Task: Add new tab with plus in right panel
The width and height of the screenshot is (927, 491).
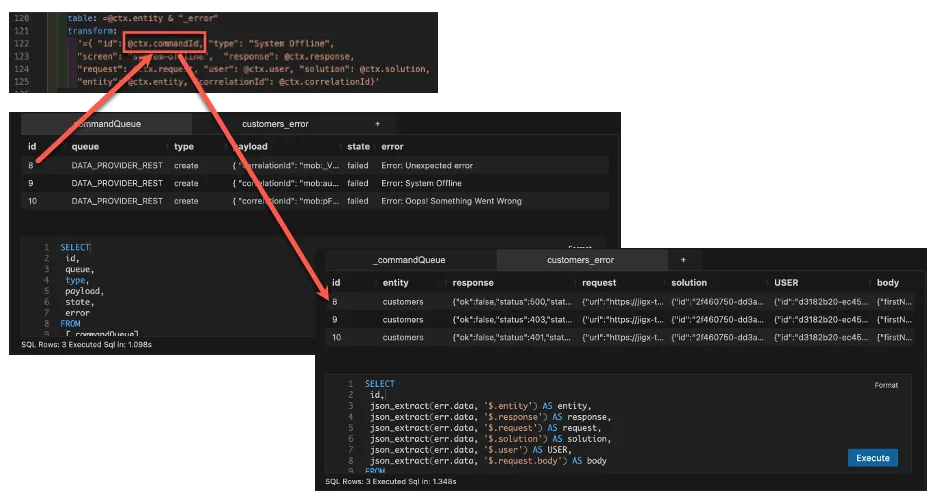Action: pyautogui.click(x=683, y=260)
